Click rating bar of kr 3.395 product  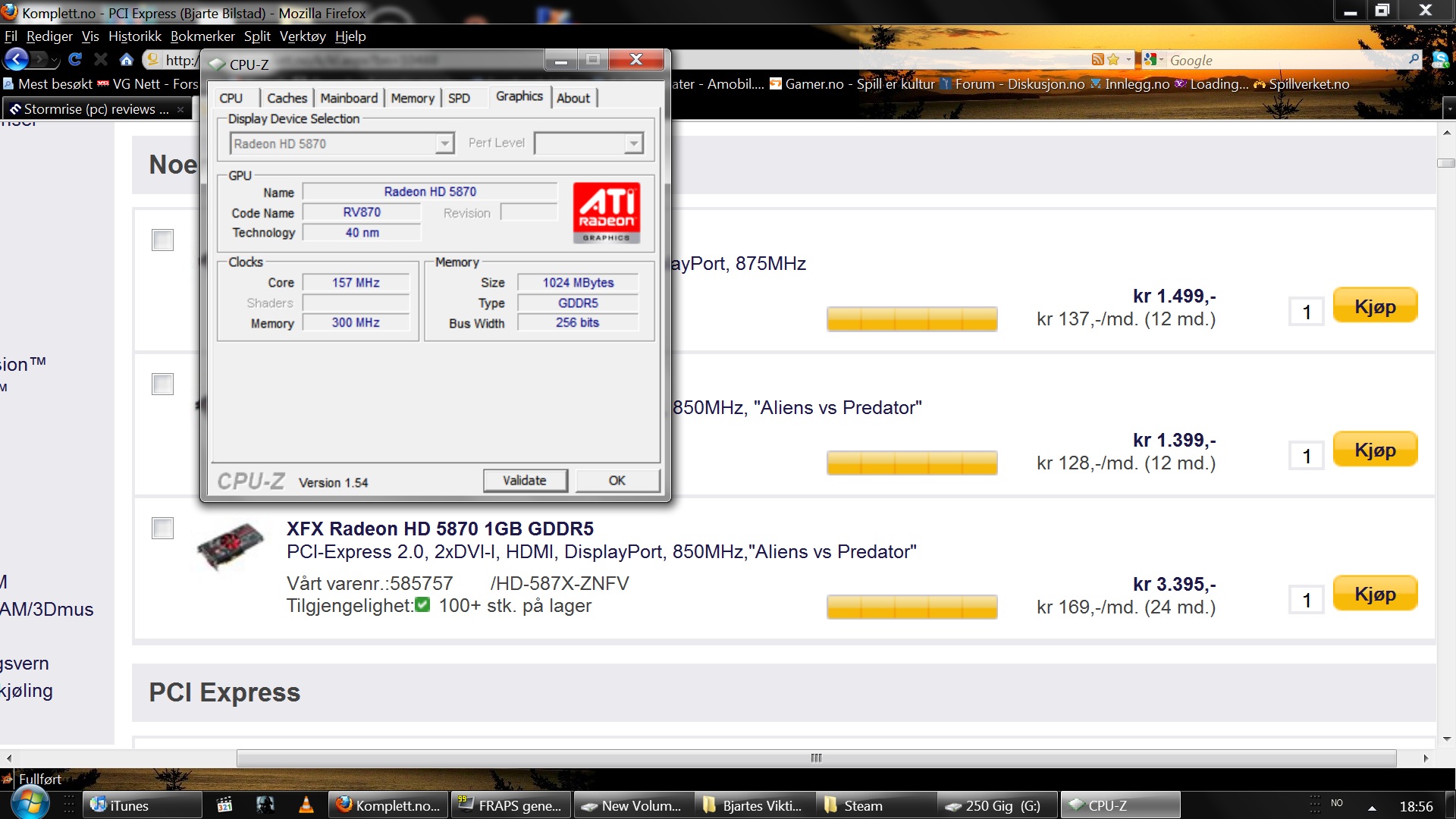(912, 607)
